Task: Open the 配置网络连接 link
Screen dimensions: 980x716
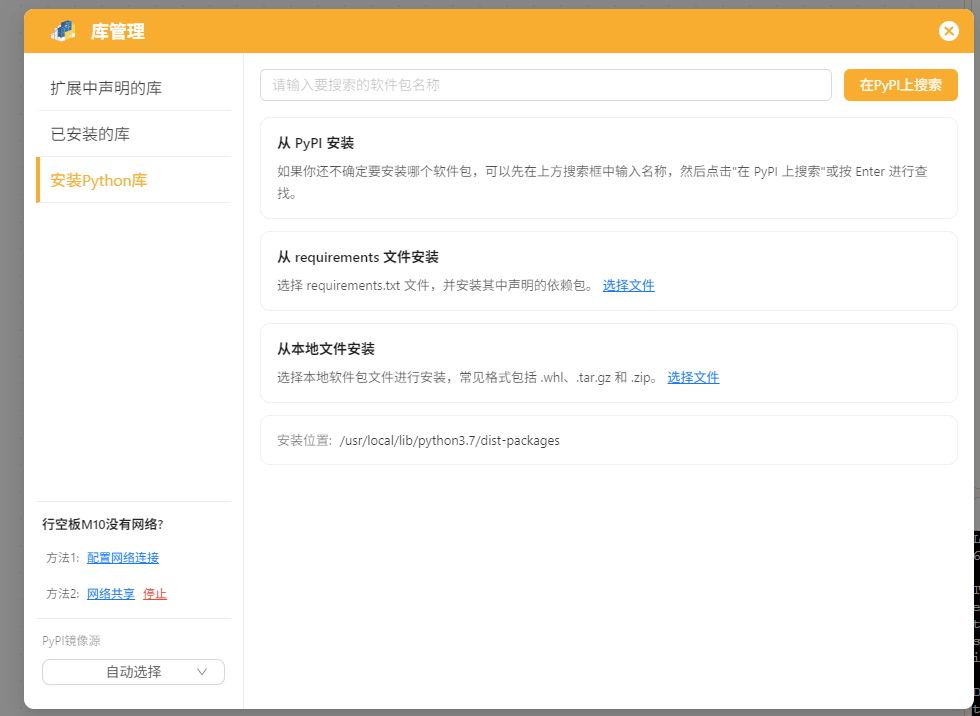Action: point(123,557)
